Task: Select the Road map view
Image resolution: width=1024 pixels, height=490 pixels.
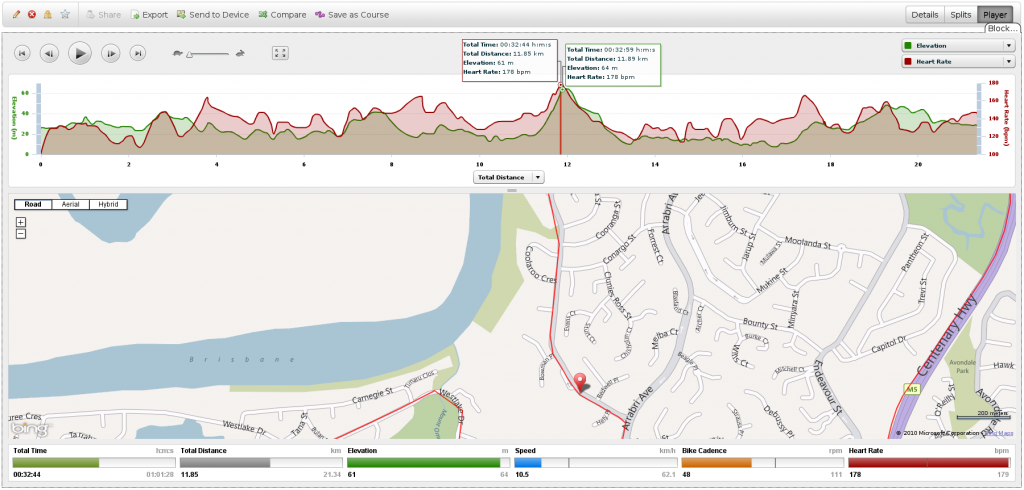Action: (33, 204)
